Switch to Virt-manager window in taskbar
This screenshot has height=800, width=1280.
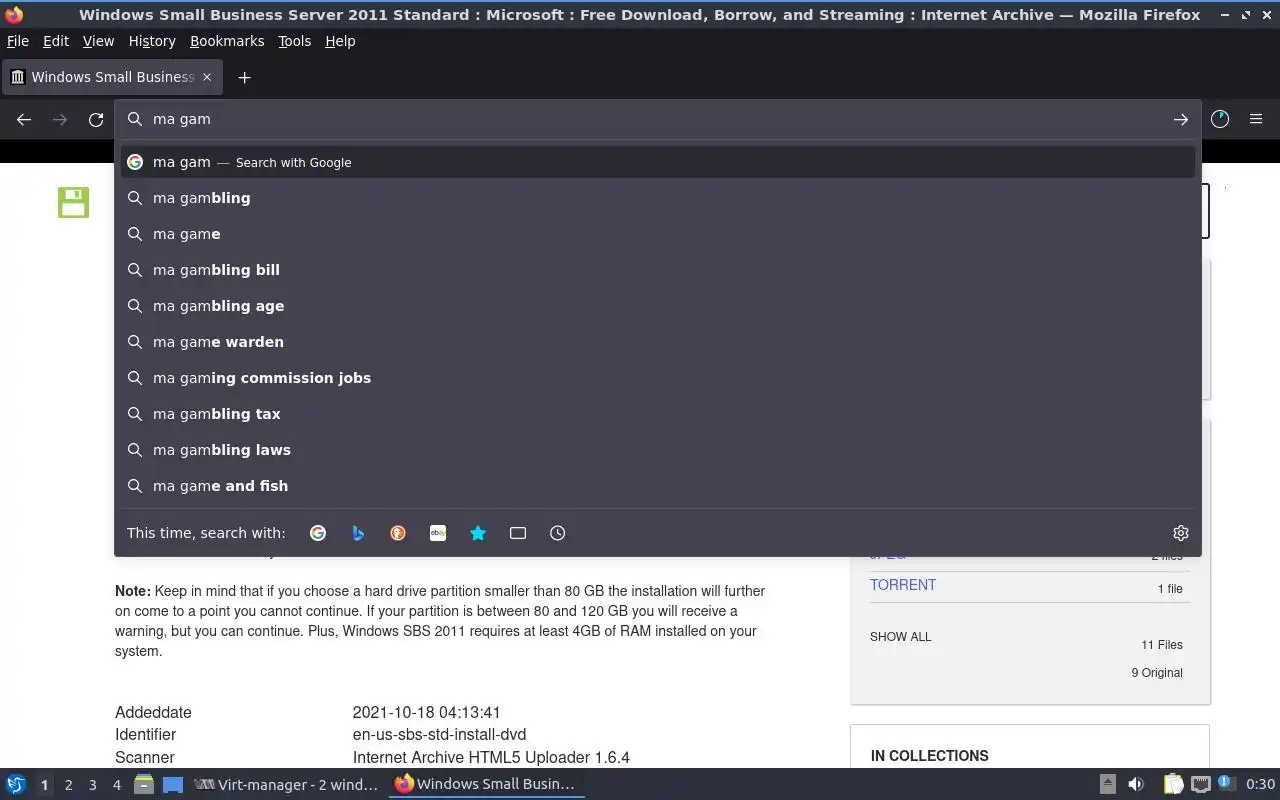point(287,784)
